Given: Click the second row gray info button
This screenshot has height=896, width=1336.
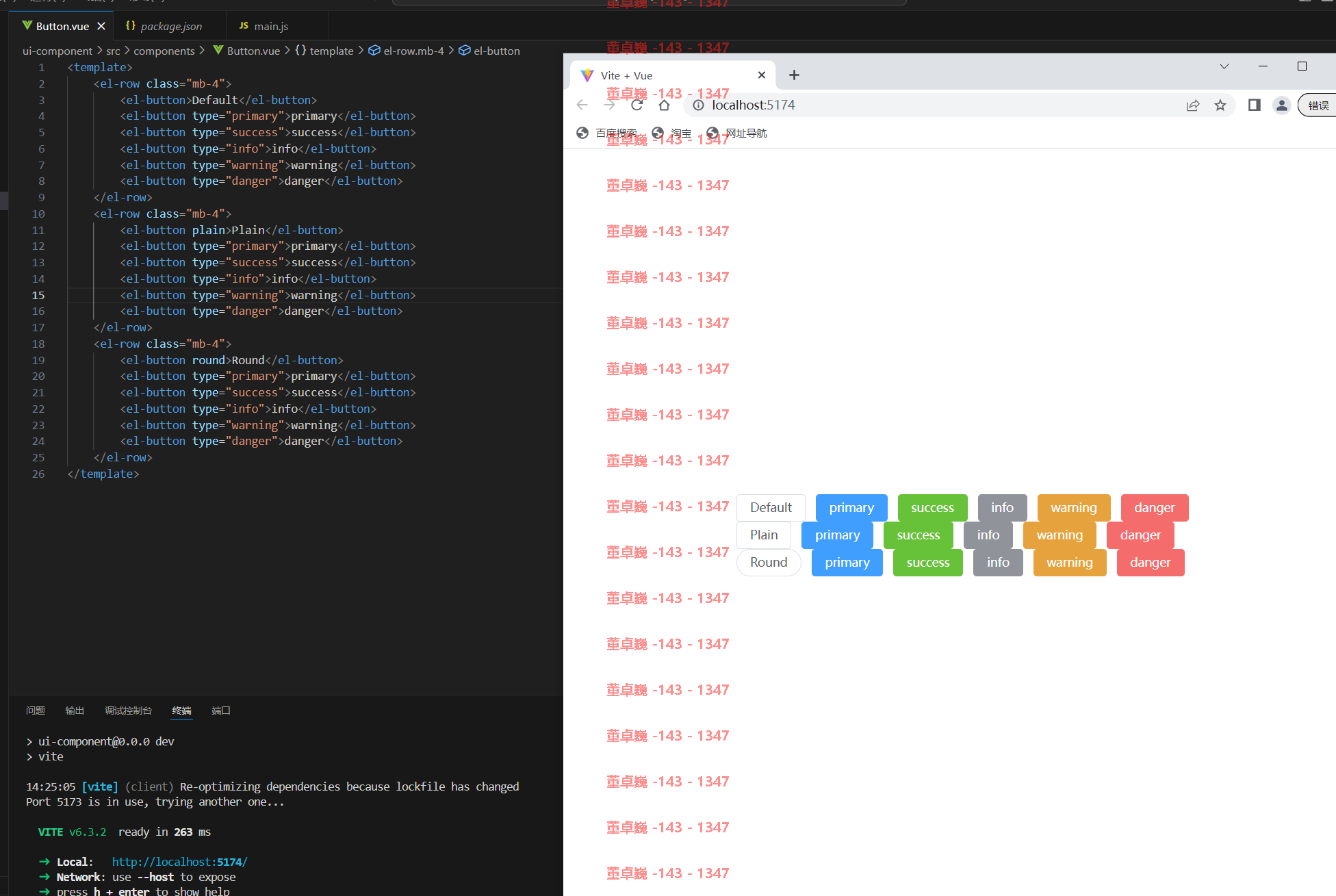Looking at the screenshot, I should click(988, 535).
